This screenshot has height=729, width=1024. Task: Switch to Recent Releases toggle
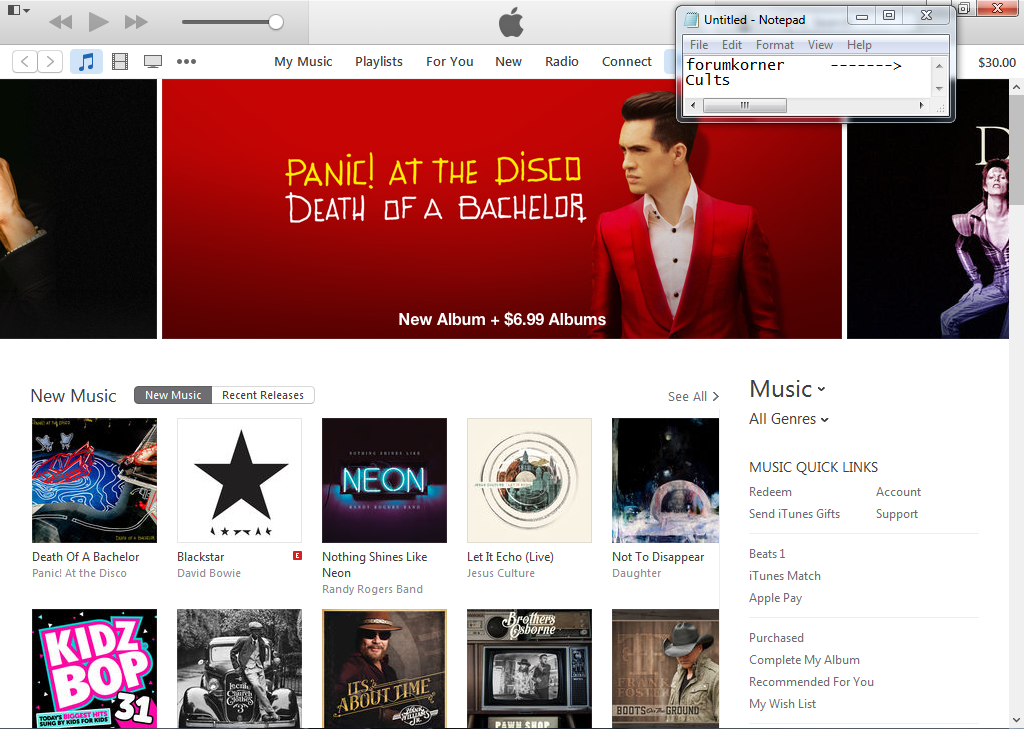pyautogui.click(x=263, y=395)
